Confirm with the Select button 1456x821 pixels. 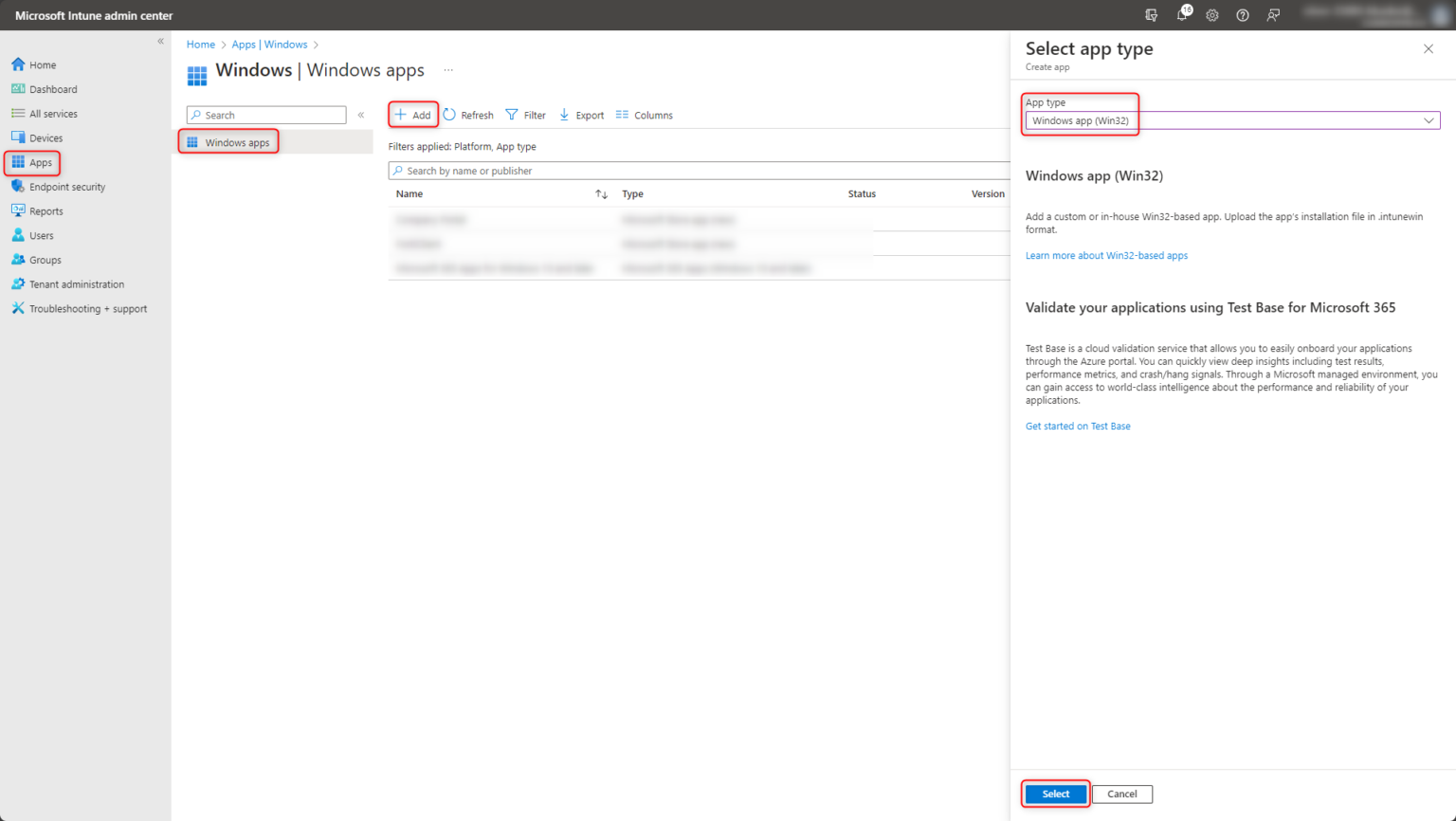click(x=1054, y=794)
